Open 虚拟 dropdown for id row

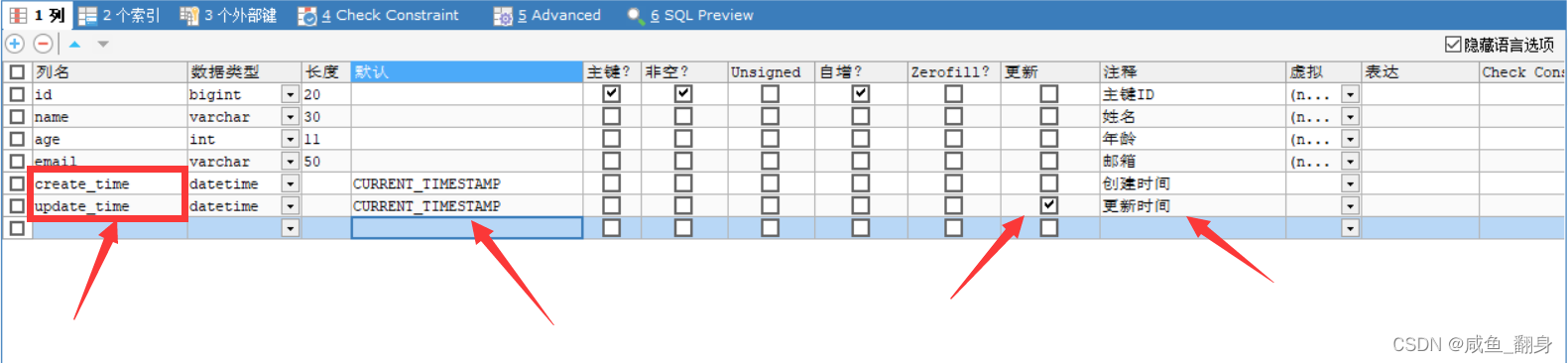1350,94
